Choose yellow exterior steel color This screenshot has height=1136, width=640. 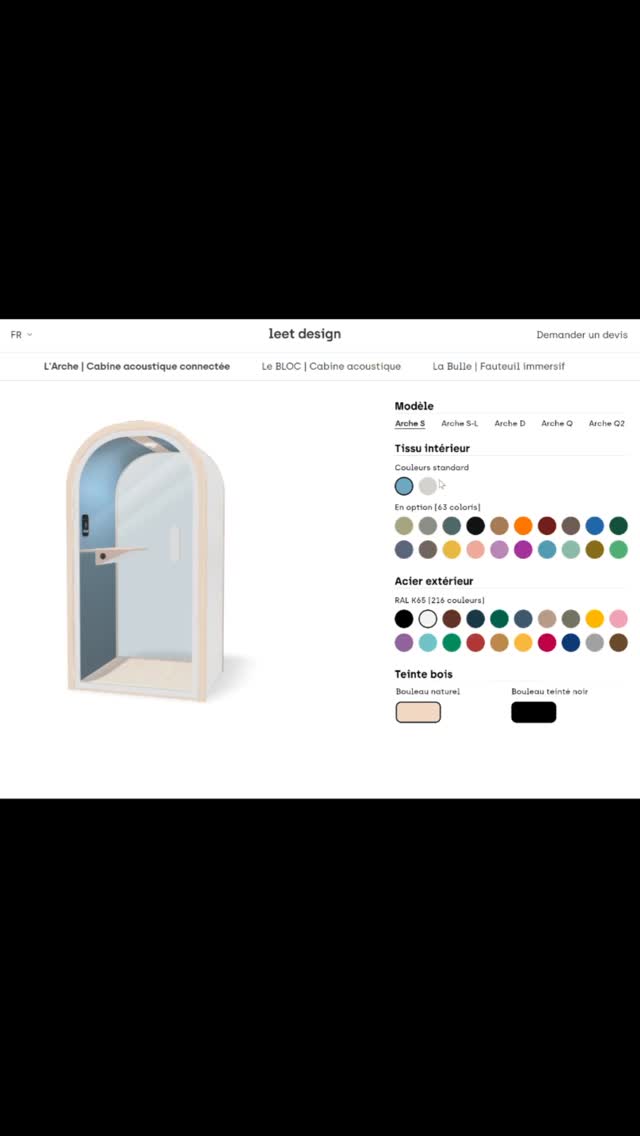point(594,619)
